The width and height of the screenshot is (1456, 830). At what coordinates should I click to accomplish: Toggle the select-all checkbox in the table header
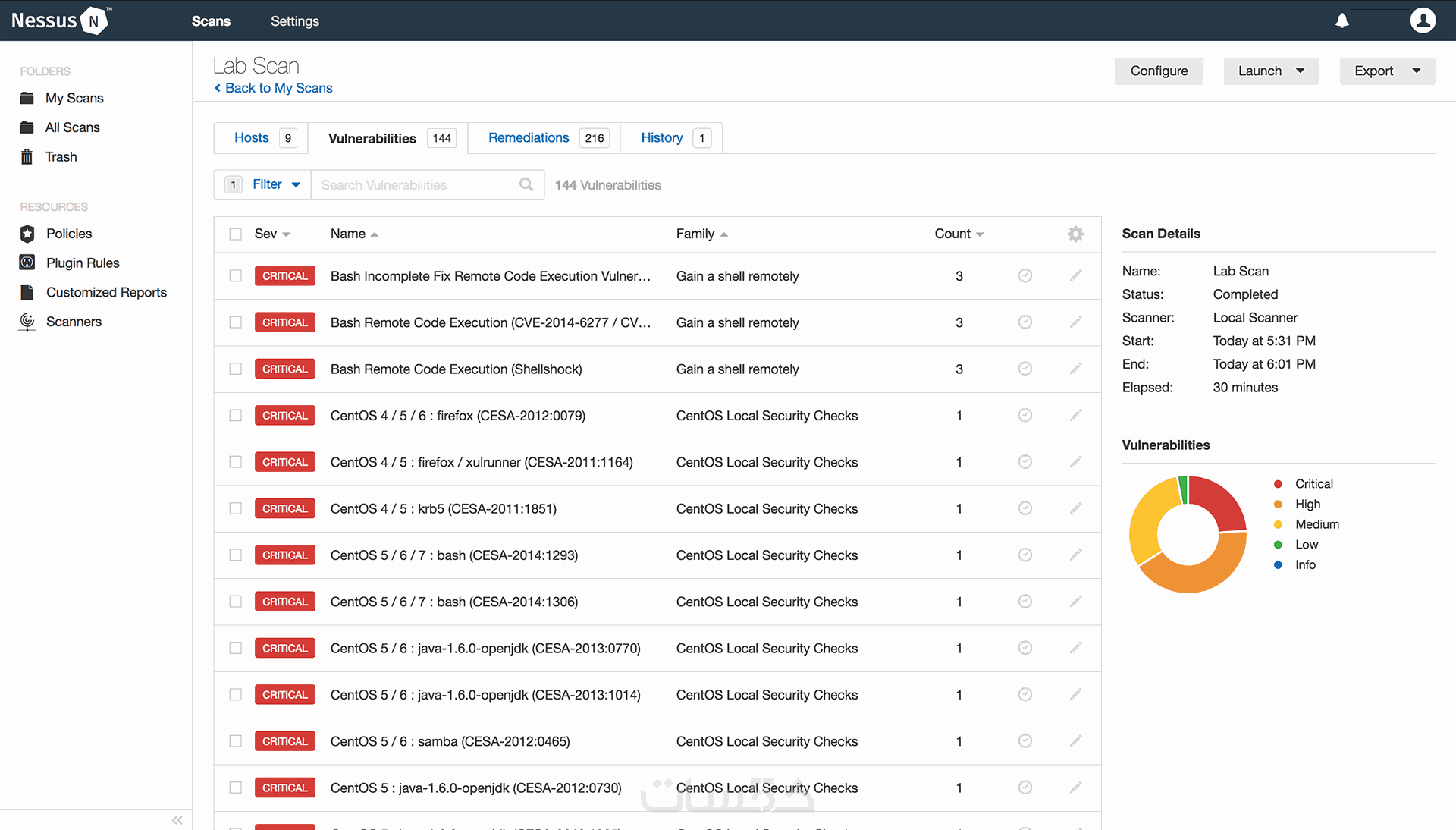tap(236, 234)
